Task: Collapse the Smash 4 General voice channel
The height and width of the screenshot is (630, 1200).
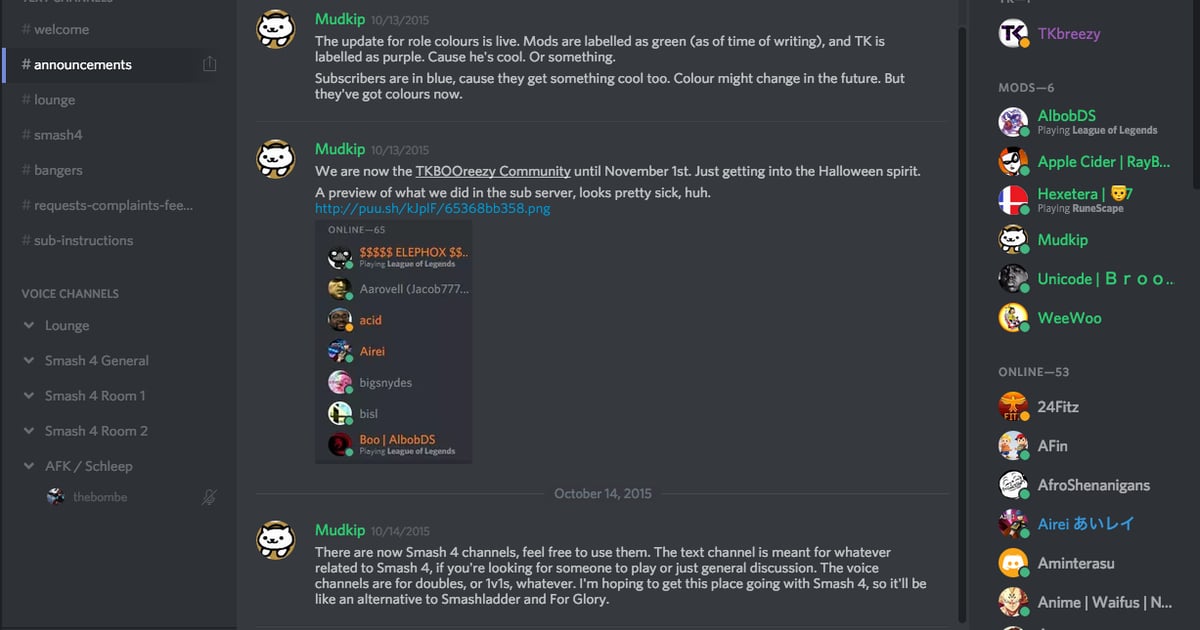Action: click(x=29, y=361)
